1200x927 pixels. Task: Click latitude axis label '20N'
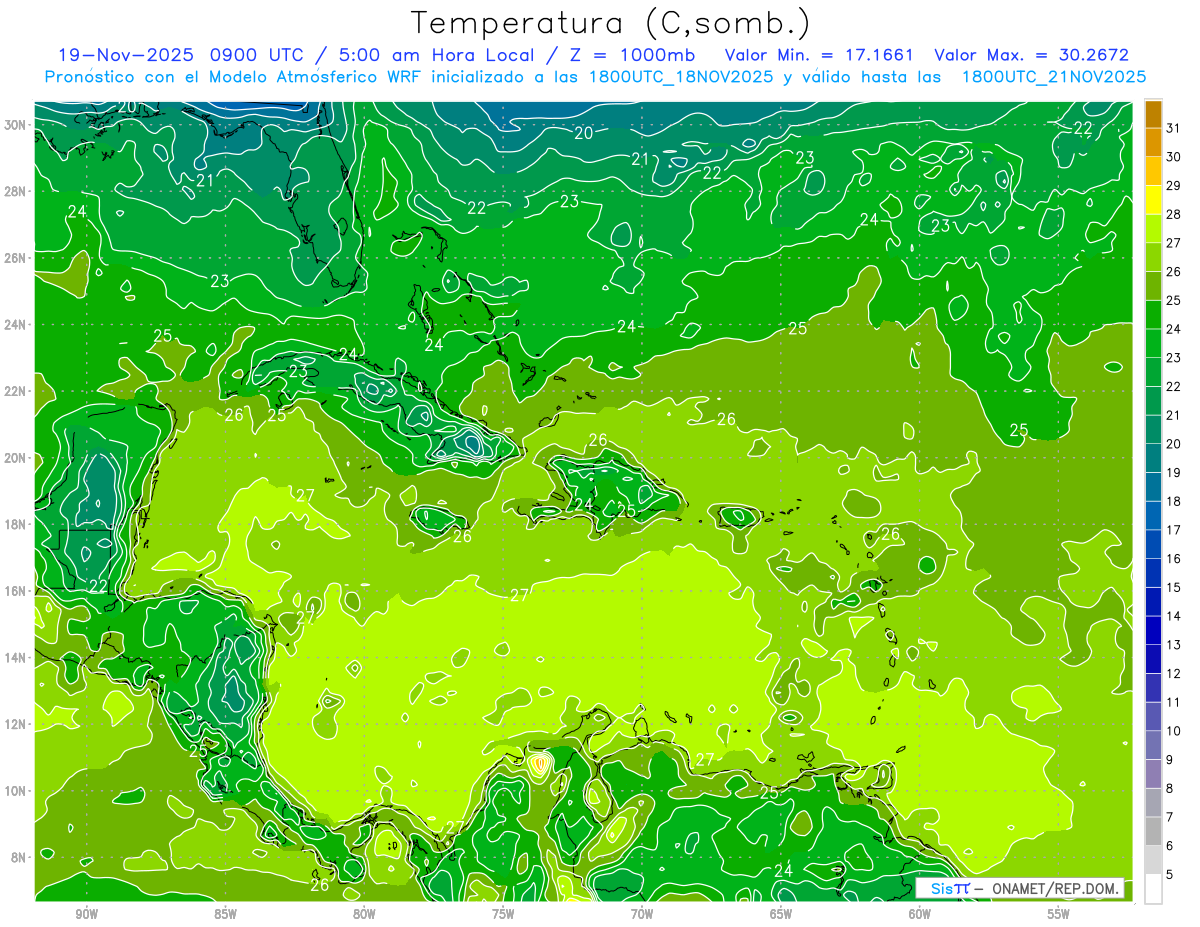coord(15,458)
